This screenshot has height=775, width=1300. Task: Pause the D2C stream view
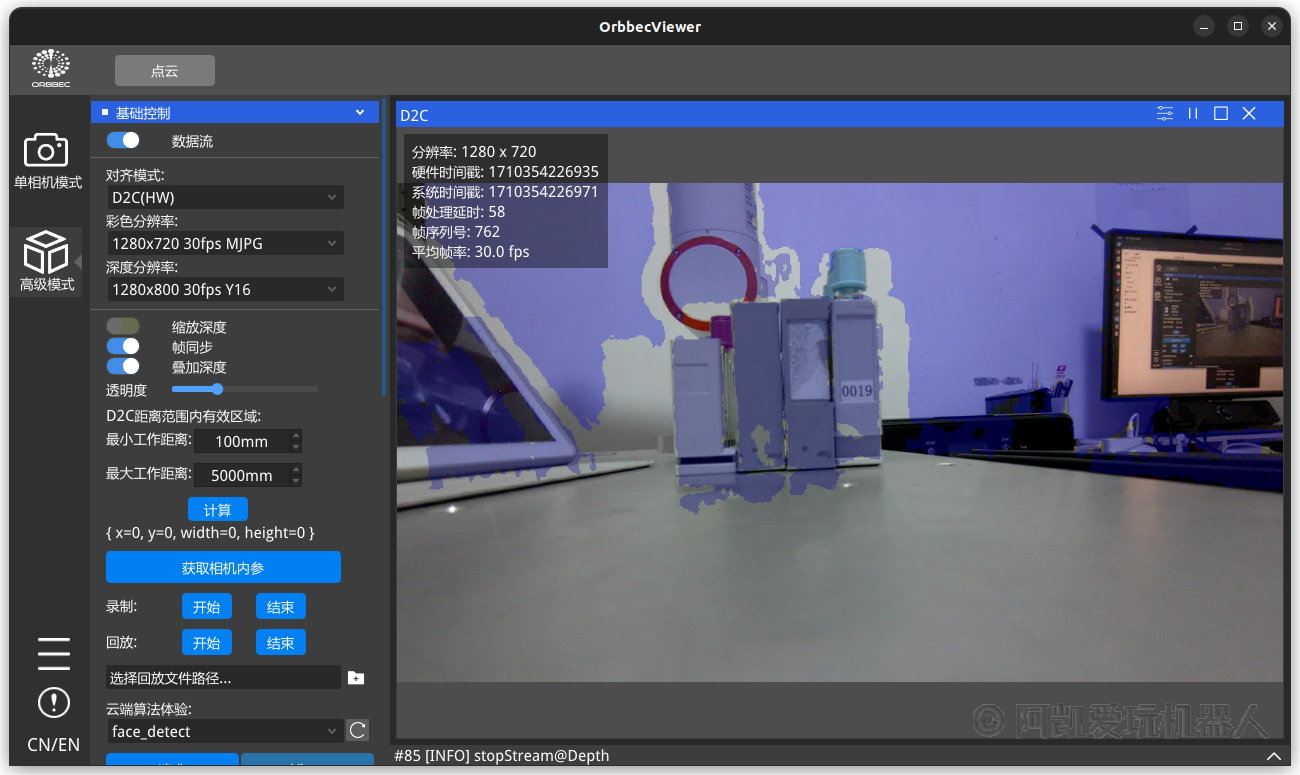(1193, 114)
